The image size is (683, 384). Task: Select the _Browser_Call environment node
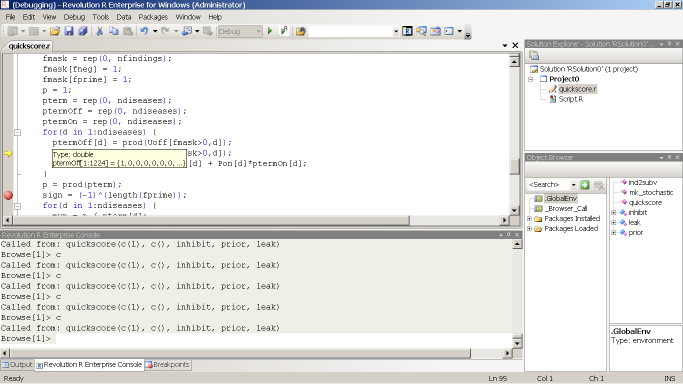[x=566, y=209]
